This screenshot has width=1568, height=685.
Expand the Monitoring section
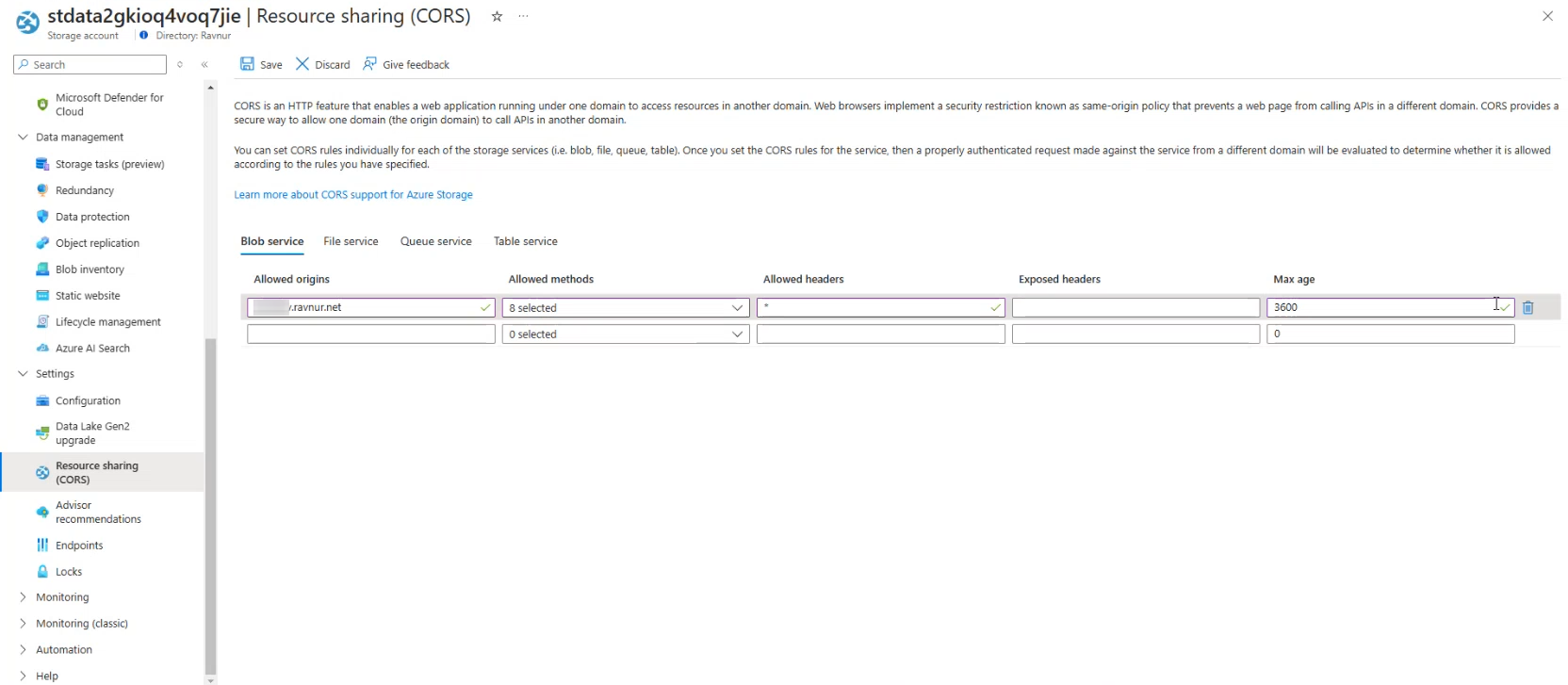click(24, 597)
